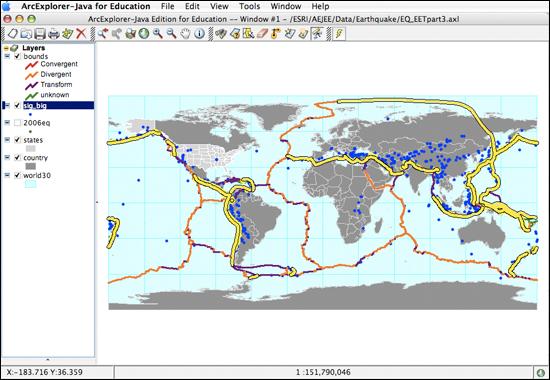Select the country layer name
This screenshot has width=550, height=380.
(x=35, y=158)
